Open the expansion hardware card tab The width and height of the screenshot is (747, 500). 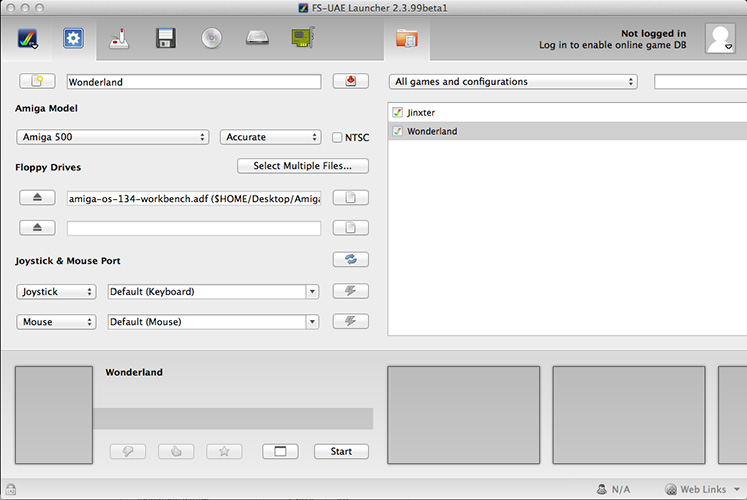tap(302, 39)
